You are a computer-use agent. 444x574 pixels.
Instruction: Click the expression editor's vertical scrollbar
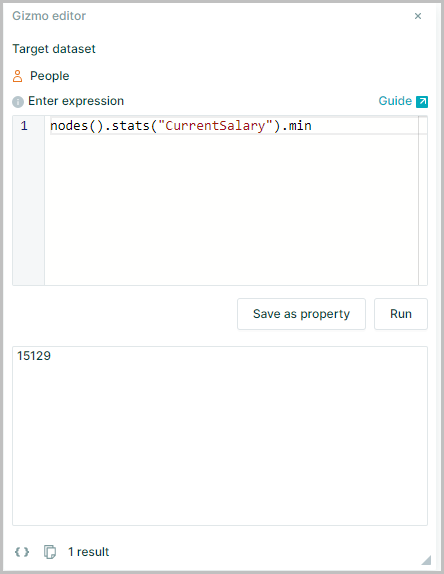point(423,200)
